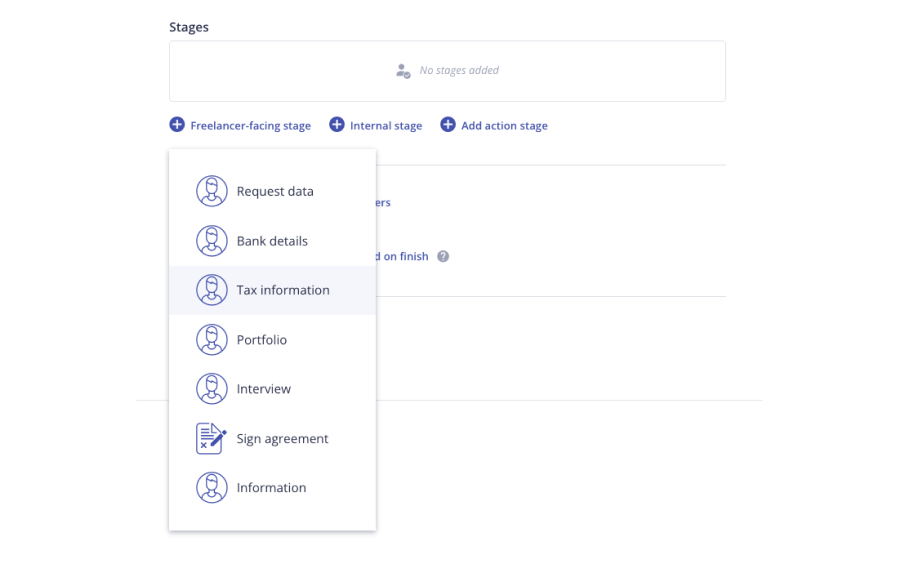The width and height of the screenshot is (900, 561).
Task: Select the Information stage option
Action: click(x=273, y=488)
